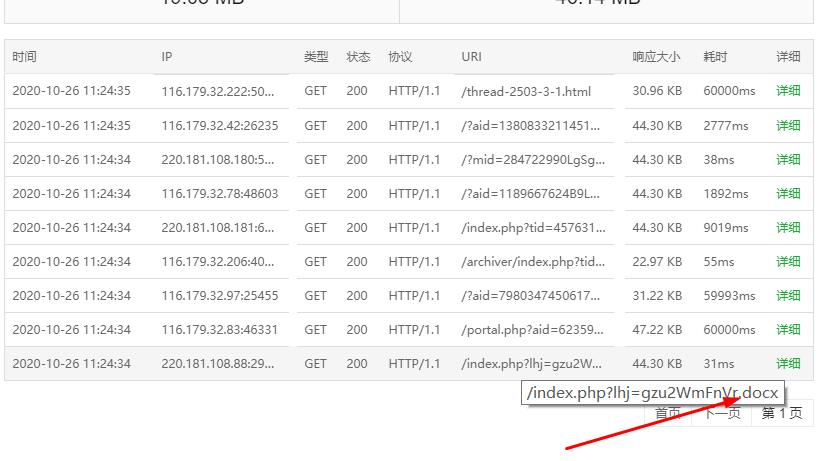Select URI /index.php?tid=457631... cell
The height and width of the screenshot is (461, 819).
533,228
